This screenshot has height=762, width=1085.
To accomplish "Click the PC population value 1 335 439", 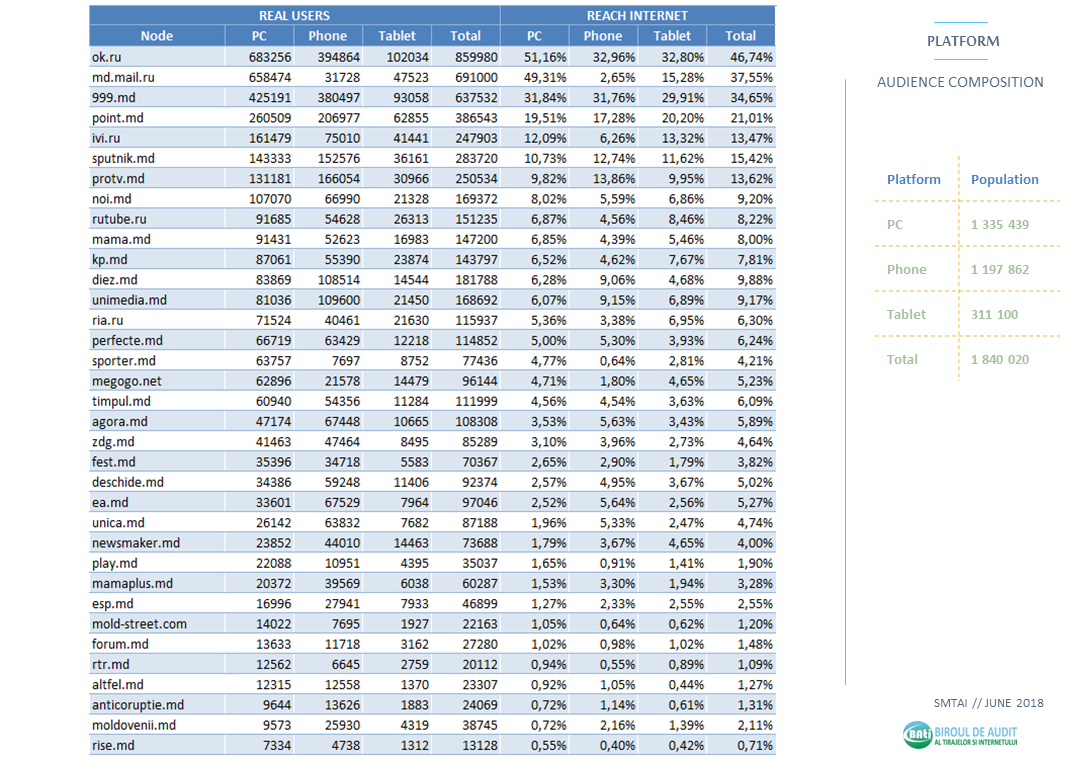I will (999, 225).
